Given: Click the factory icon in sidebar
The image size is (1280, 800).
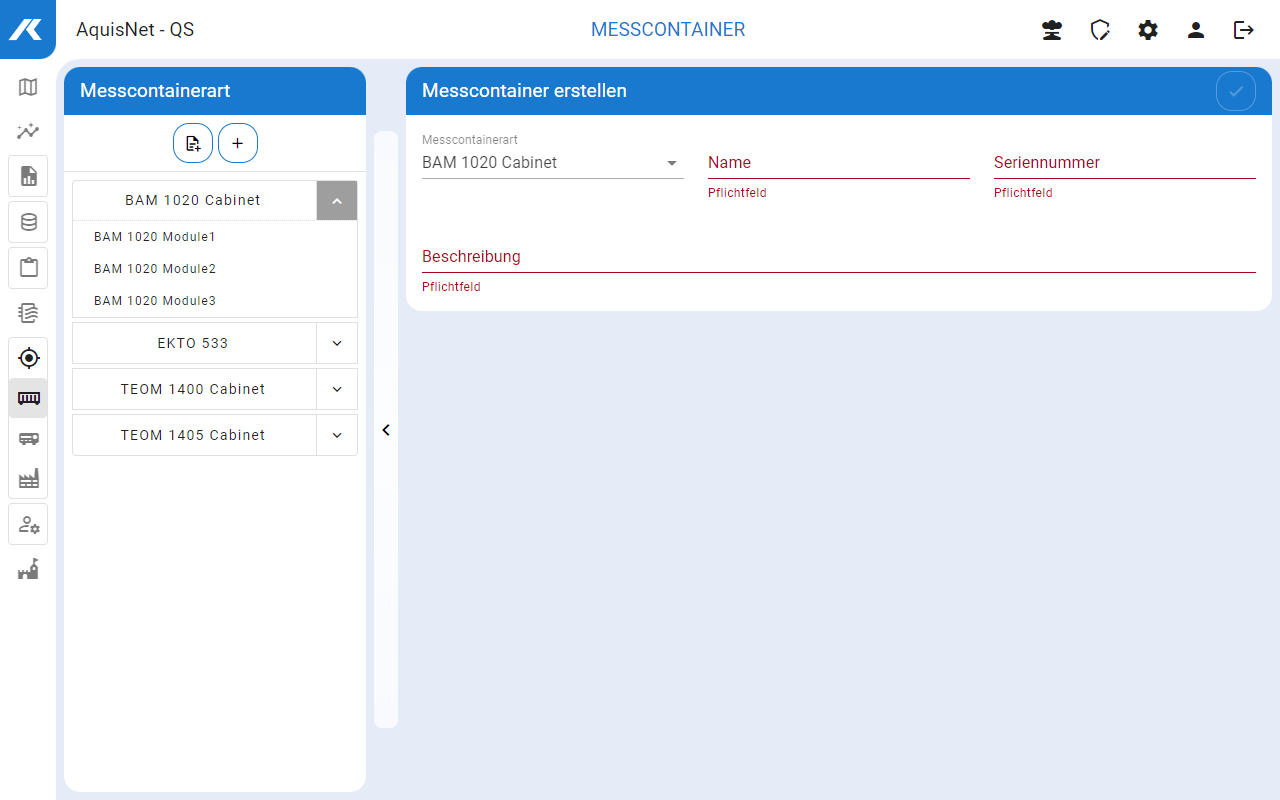Looking at the screenshot, I should click(x=28, y=480).
